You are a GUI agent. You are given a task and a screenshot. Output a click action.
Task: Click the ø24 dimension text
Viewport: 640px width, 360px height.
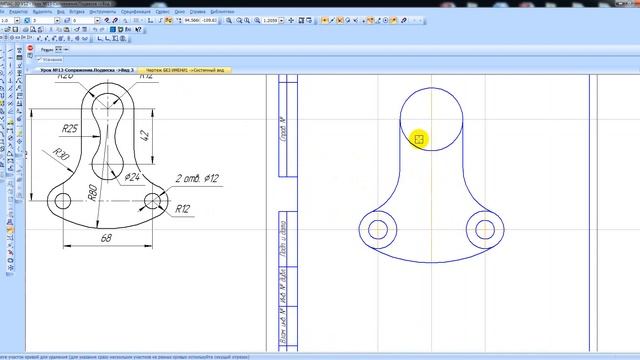(x=132, y=177)
